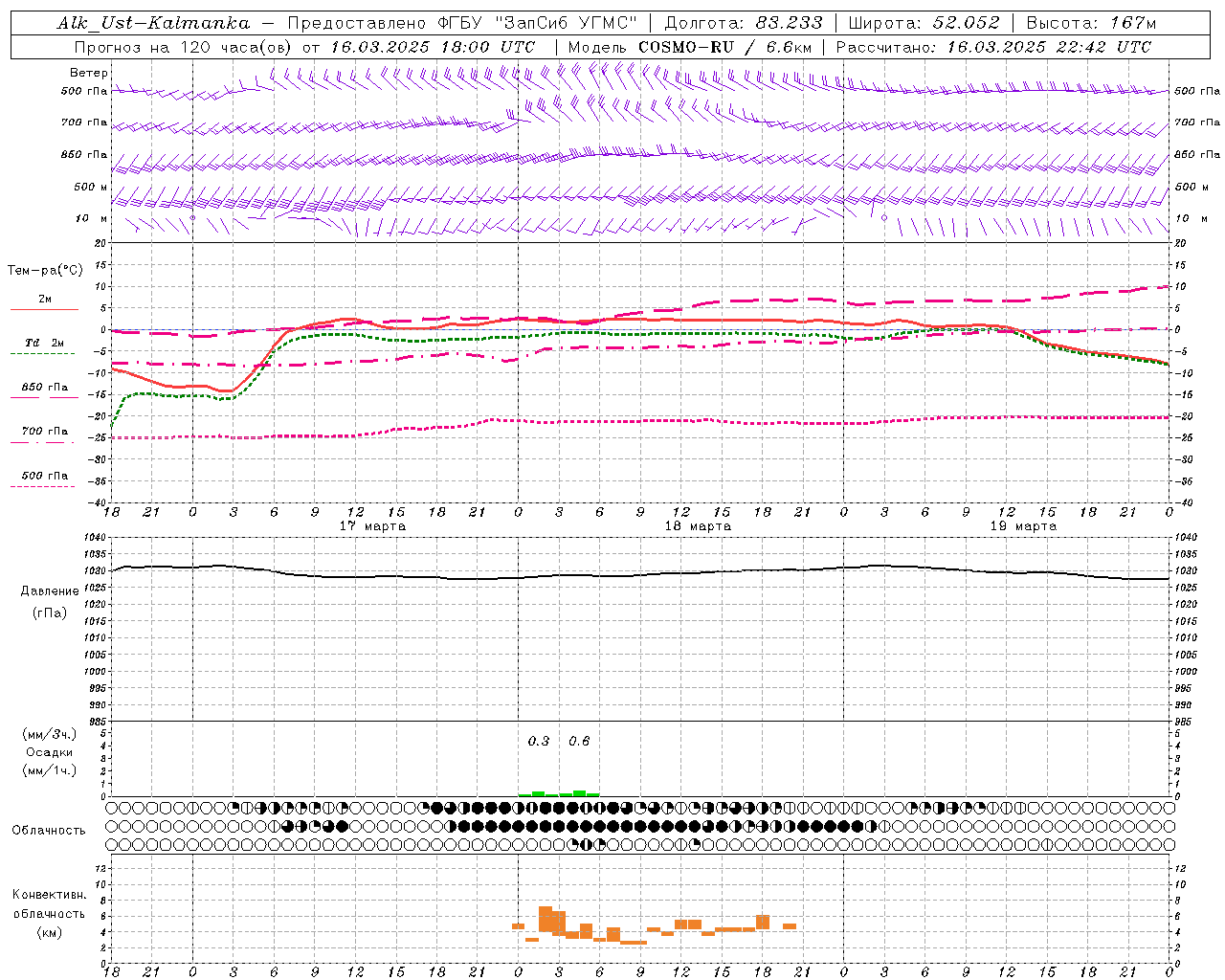Click the '19 марта' date label

click(1024, 526)
